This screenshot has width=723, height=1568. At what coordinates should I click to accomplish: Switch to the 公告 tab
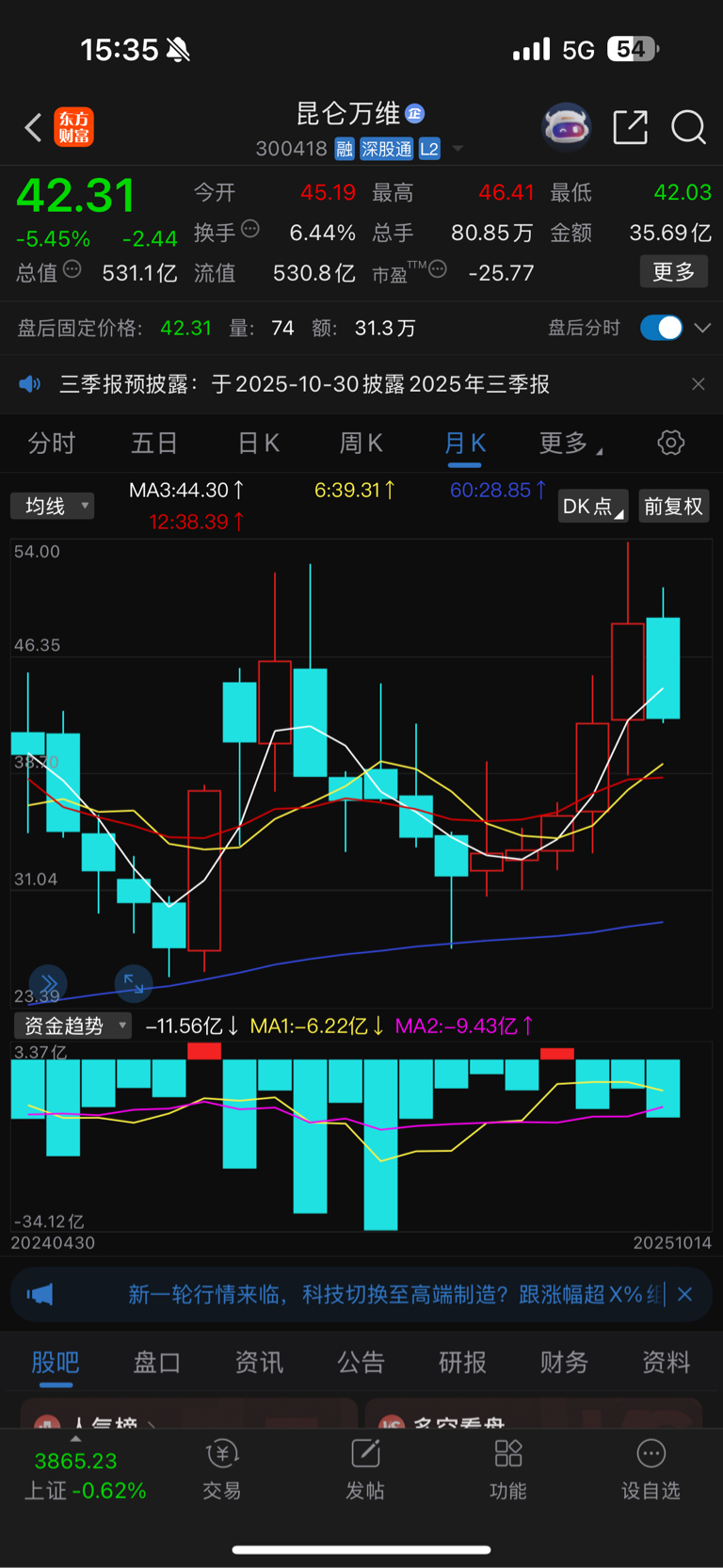[x=361, y=1362]
